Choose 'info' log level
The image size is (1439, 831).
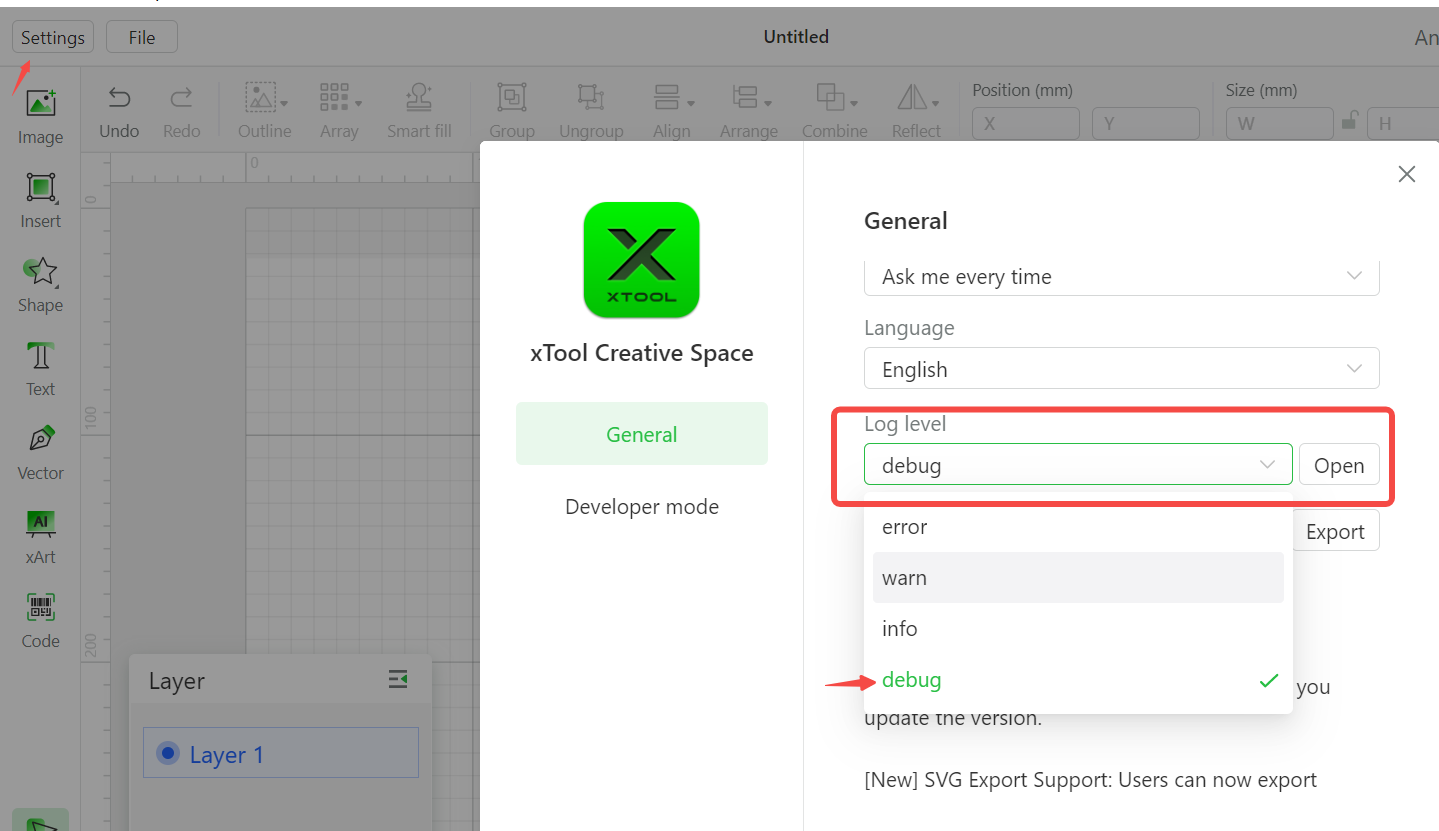tap(1078, 629)
